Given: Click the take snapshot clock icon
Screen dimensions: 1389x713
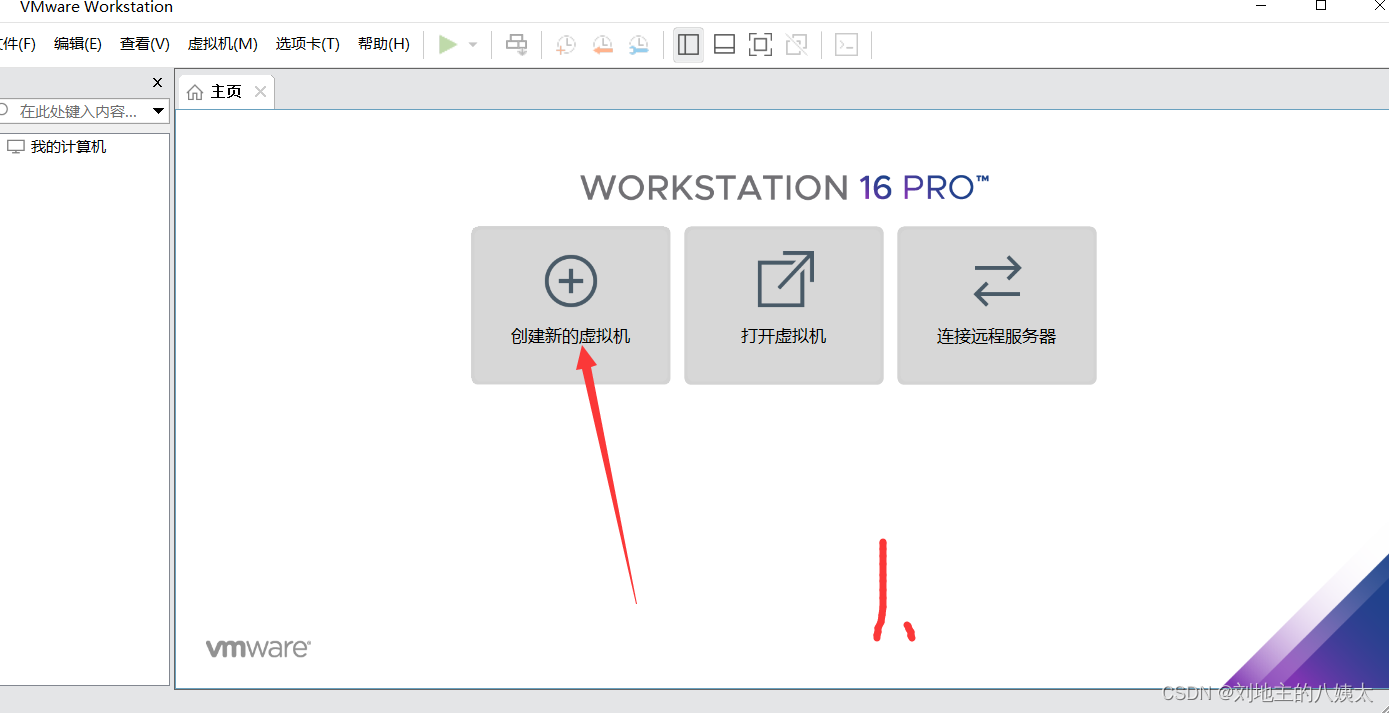Looking at the screenshot, I should coord(566,44).
